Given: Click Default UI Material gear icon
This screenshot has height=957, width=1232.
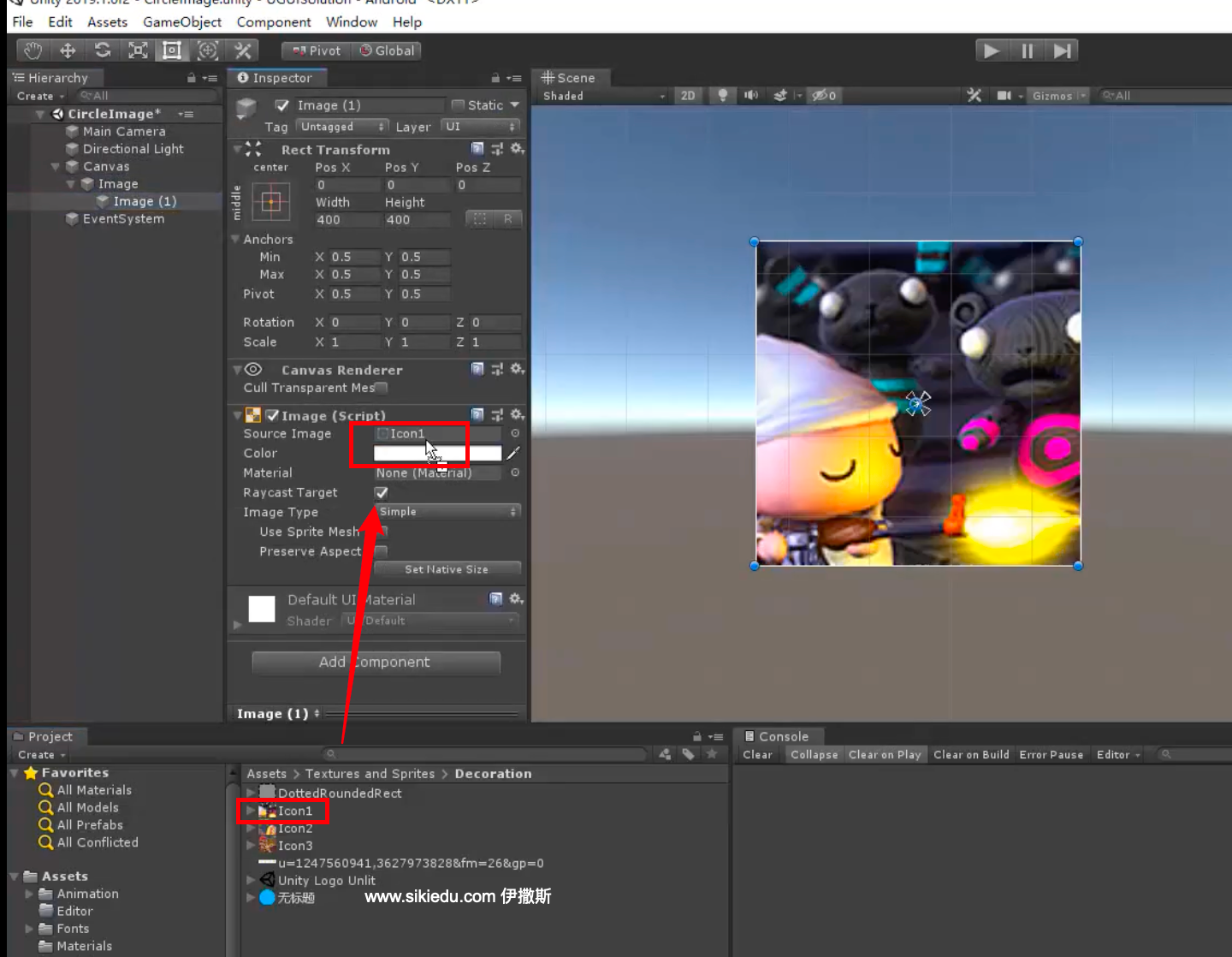Looking at the screenshot, I should (516, 598).
